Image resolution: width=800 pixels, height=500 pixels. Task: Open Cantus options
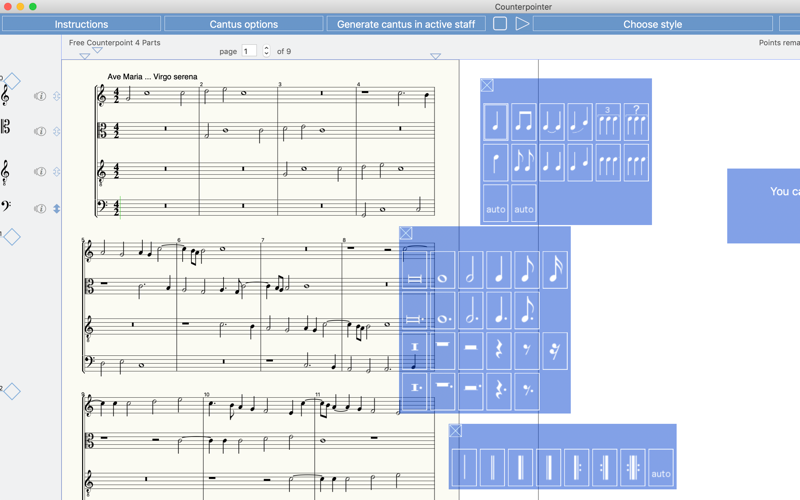(x=244, y=24)
